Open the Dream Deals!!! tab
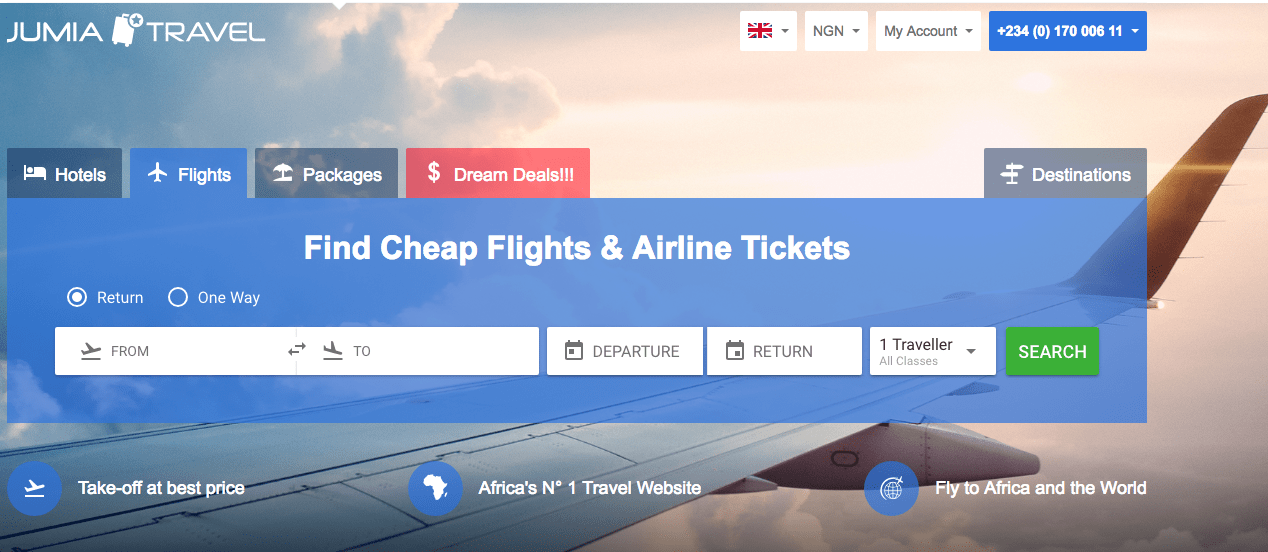The image size is (1268, 552). click(x=498, y=174)
